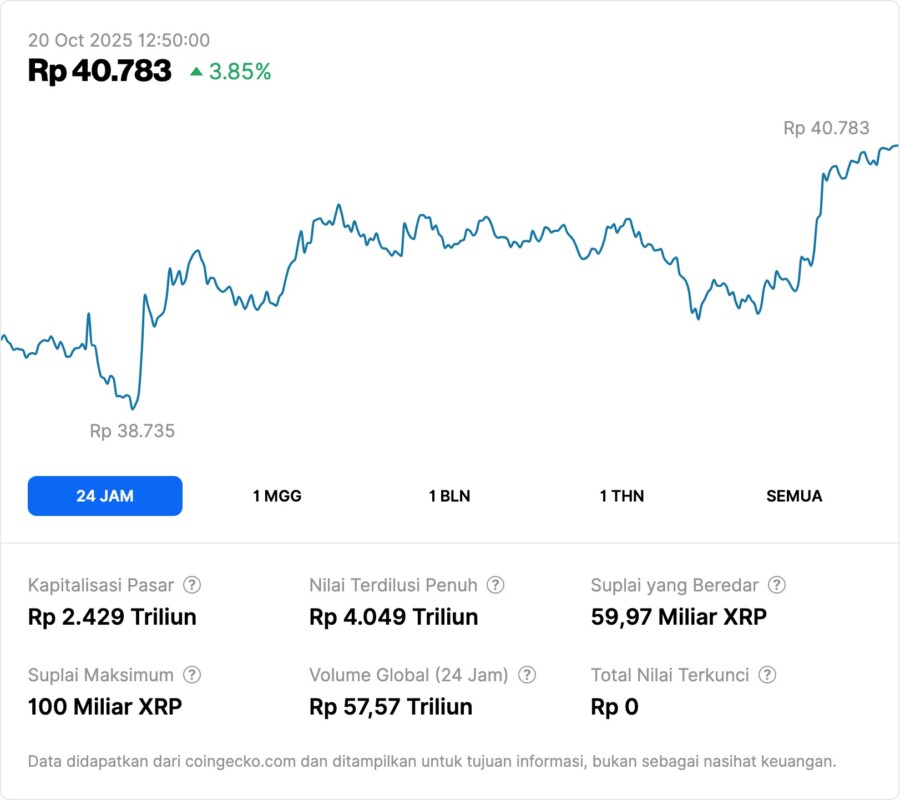Click the main Rp 40.783 price heading
900x800 pixels.
100,71
